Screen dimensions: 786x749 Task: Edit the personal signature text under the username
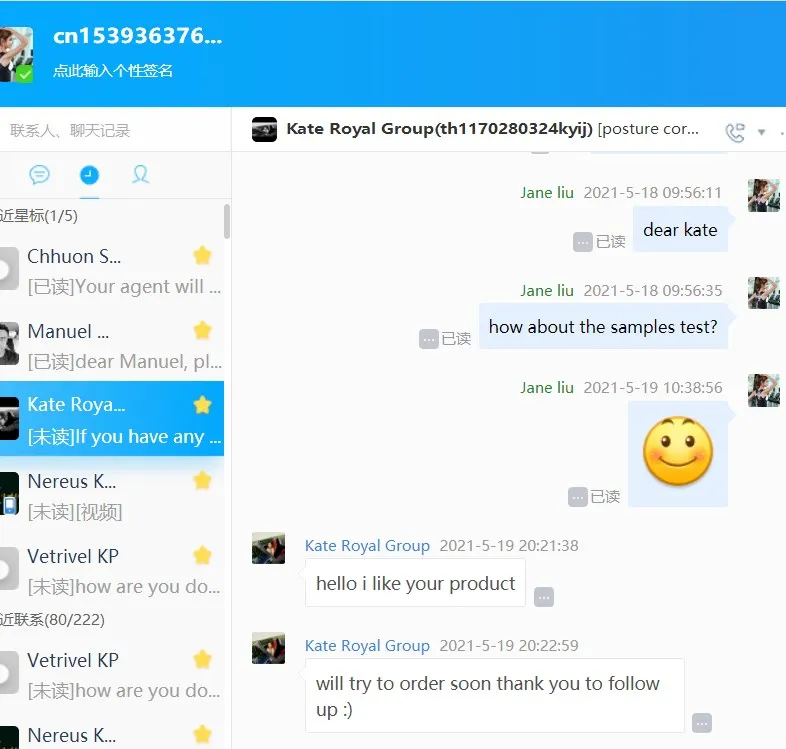coord(113,71)
